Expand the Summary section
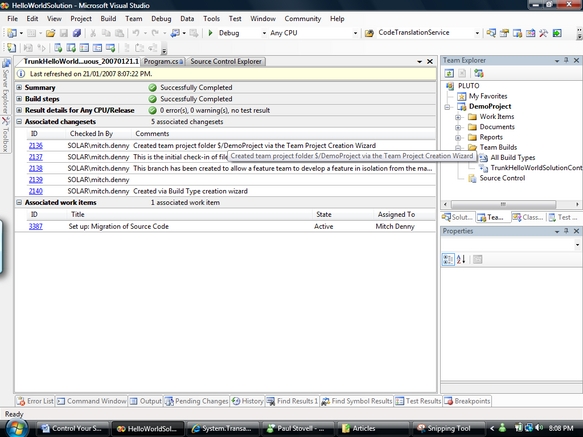This screenshot has height=437, width=583. [x=19, y=87]
